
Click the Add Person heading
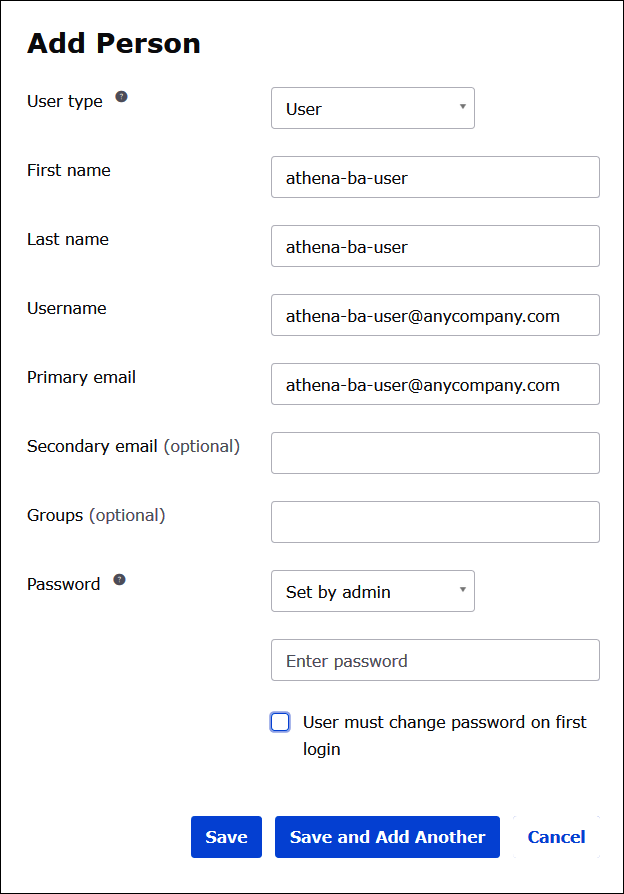112,43
